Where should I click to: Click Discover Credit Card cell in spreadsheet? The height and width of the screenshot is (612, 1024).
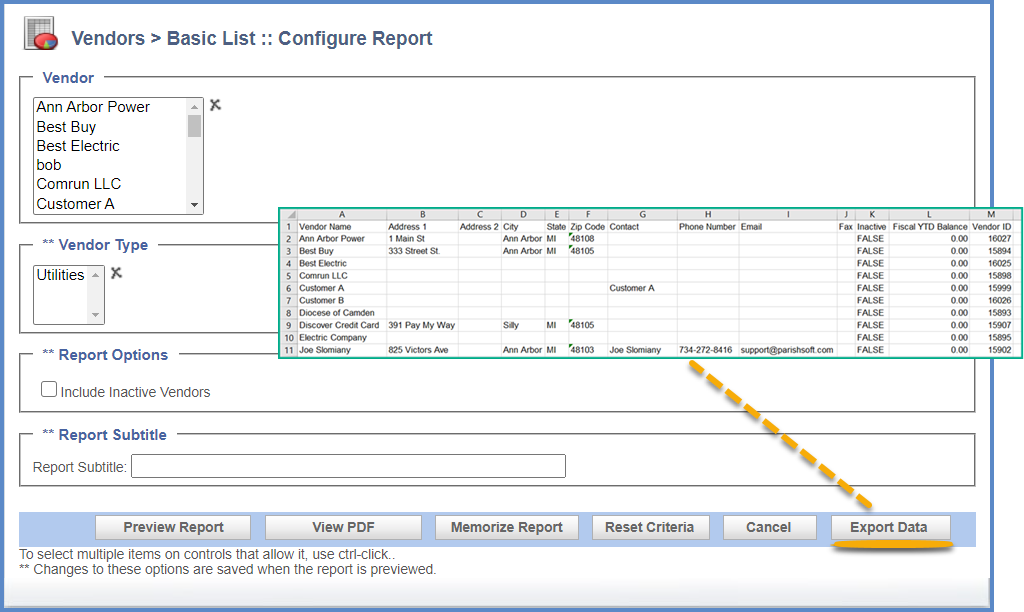pyautogui.click(x=342, y=325)
